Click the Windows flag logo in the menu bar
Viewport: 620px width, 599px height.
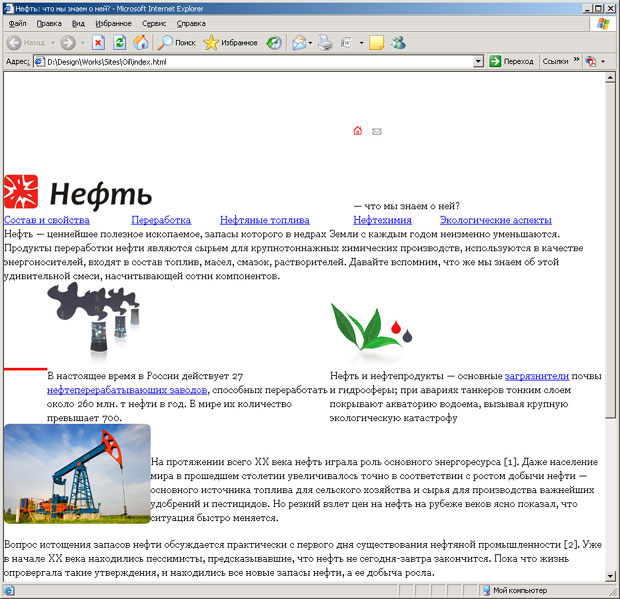(603, 24)
